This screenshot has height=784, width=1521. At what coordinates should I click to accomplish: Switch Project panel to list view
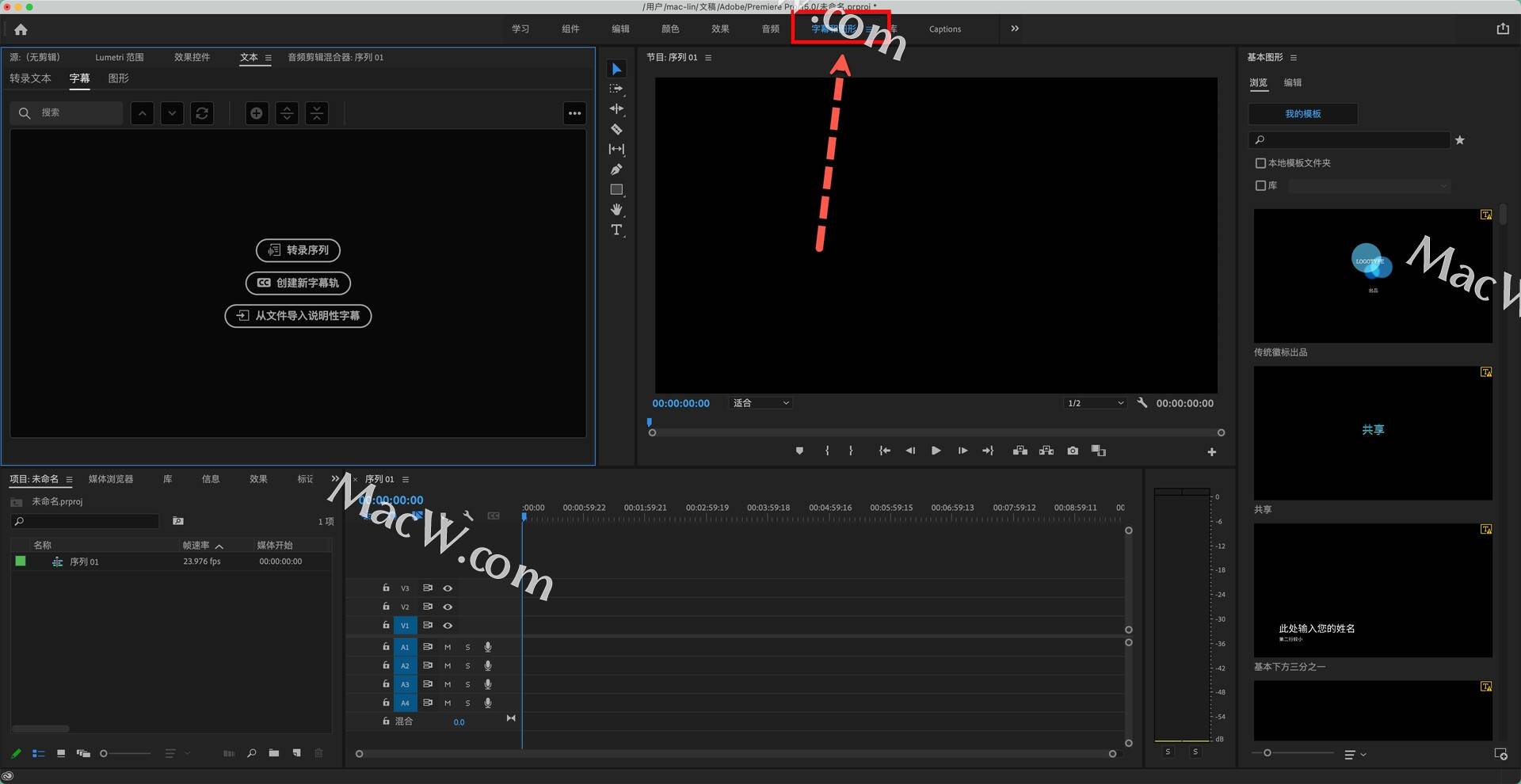click(38, 753)
